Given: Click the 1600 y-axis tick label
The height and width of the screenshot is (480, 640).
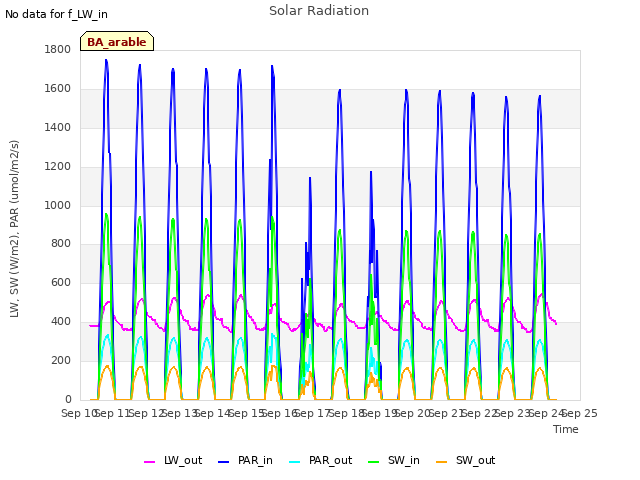Looking at the screenshot, I should coord(58,89).
